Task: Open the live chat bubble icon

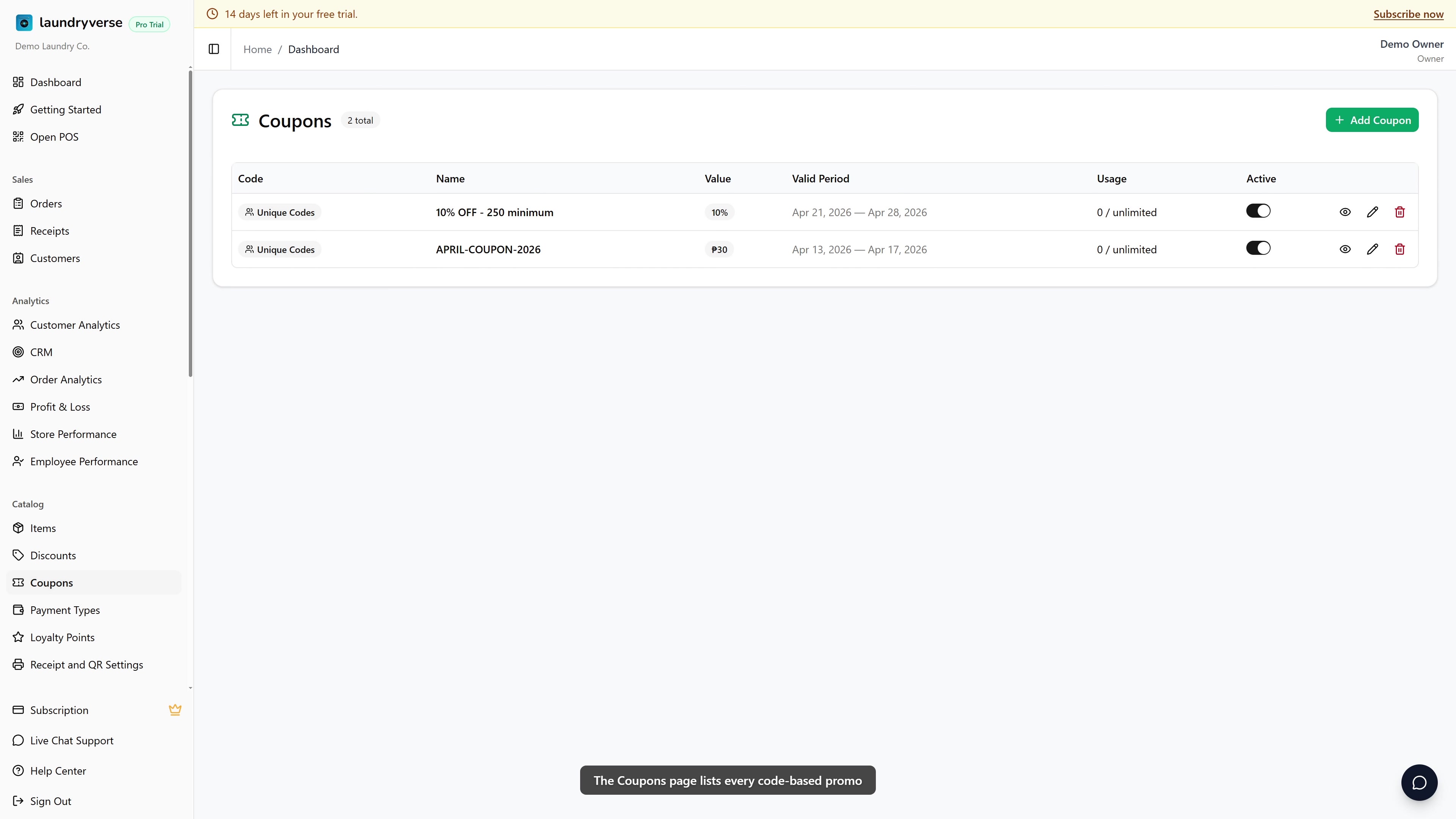Action: 1419,782
